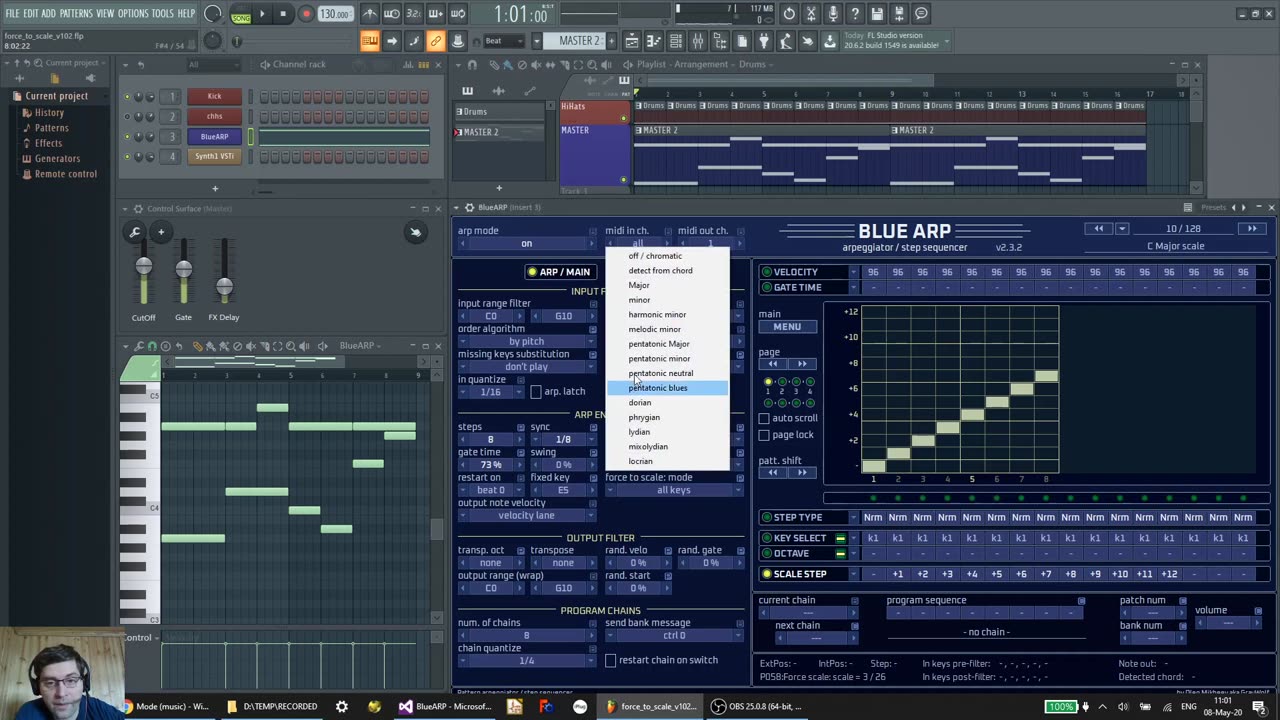Open the Beat snap dropdown
This screenshot has width=1280, height=720.
(x=502, y=41)
